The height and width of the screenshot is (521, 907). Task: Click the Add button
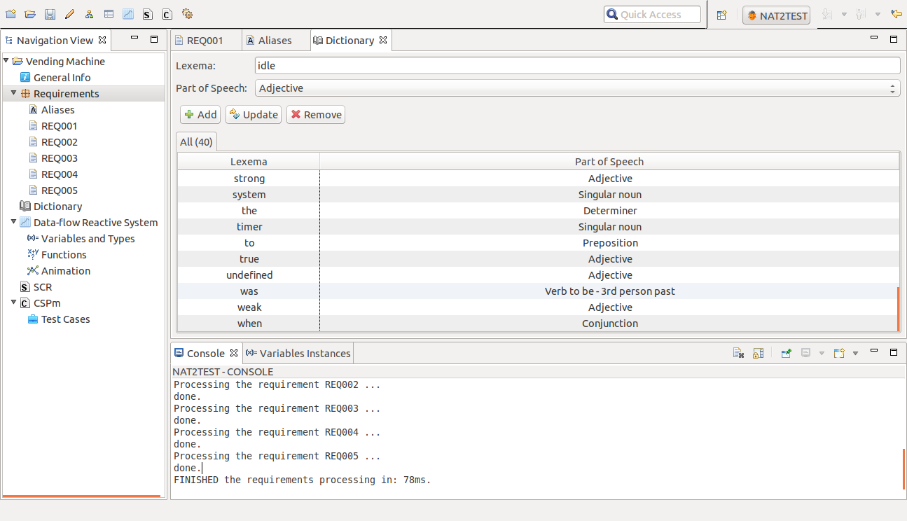click(200, 114)
